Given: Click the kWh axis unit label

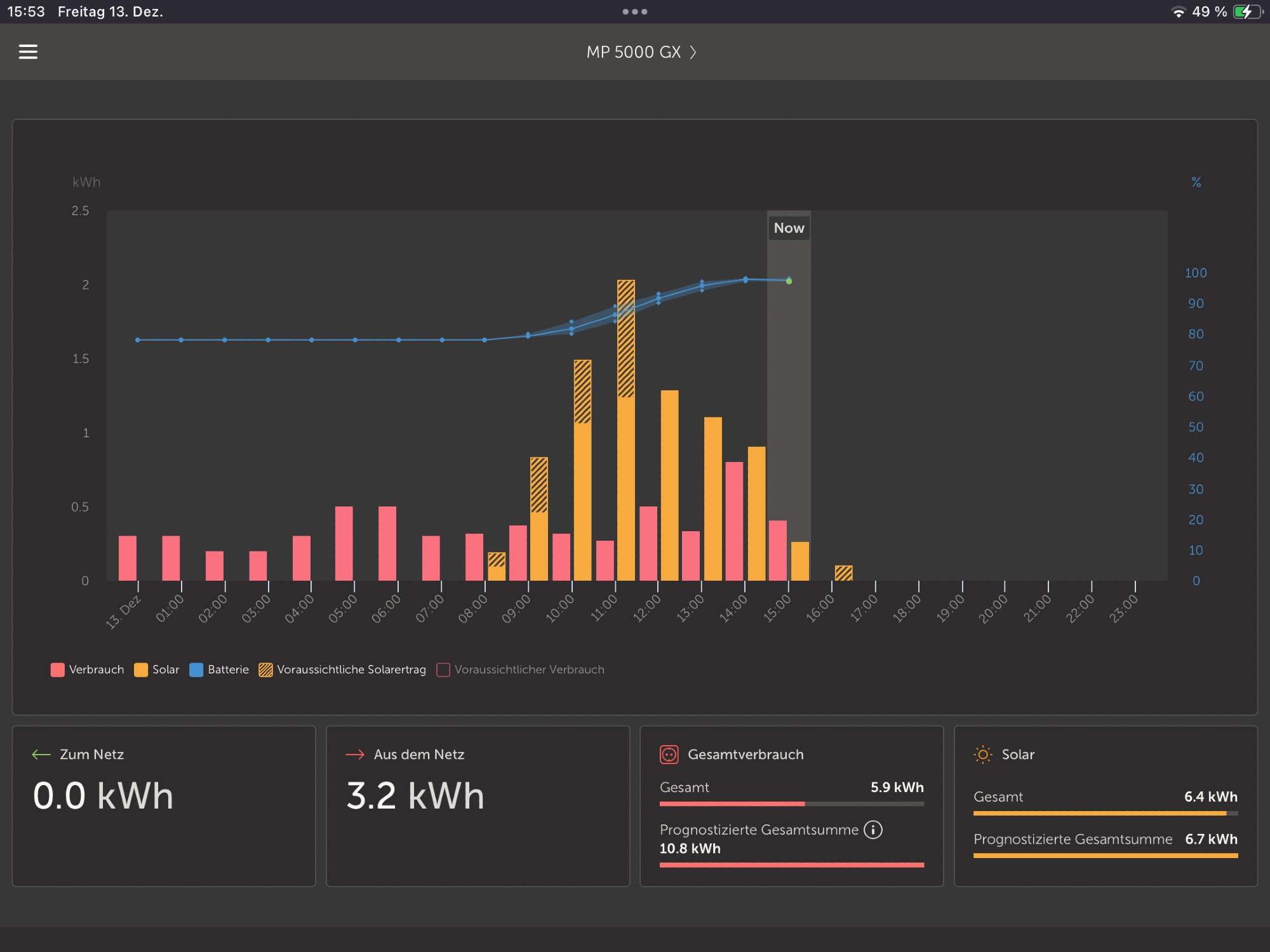Looking at the screenshot, I should tap(86, 182).
